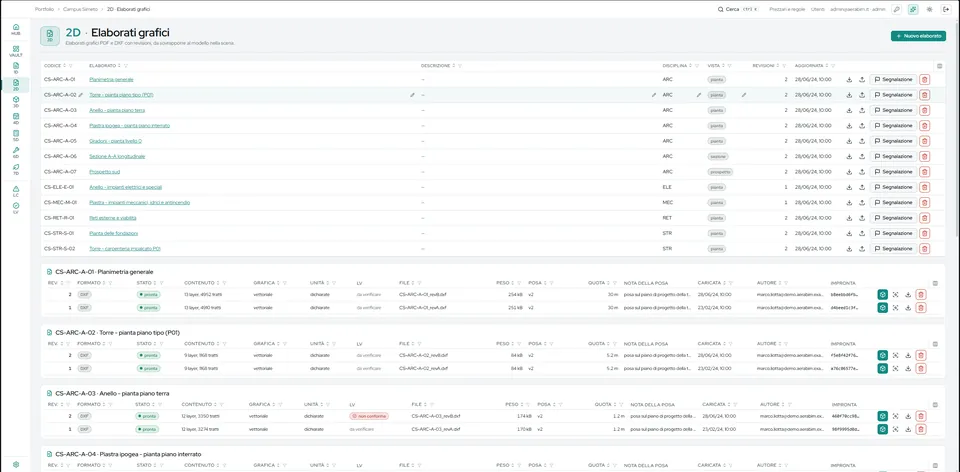The image size is (960, 472).
Task: Edit the view field of CS-ARC-A-02 row
Action: click(744, 95)
